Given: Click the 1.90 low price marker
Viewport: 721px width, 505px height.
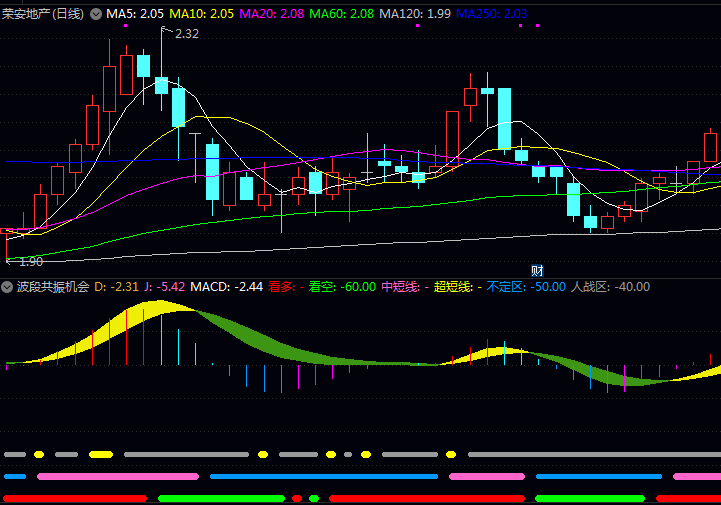Looking at the screenshot, I should (x=30, y=262).
